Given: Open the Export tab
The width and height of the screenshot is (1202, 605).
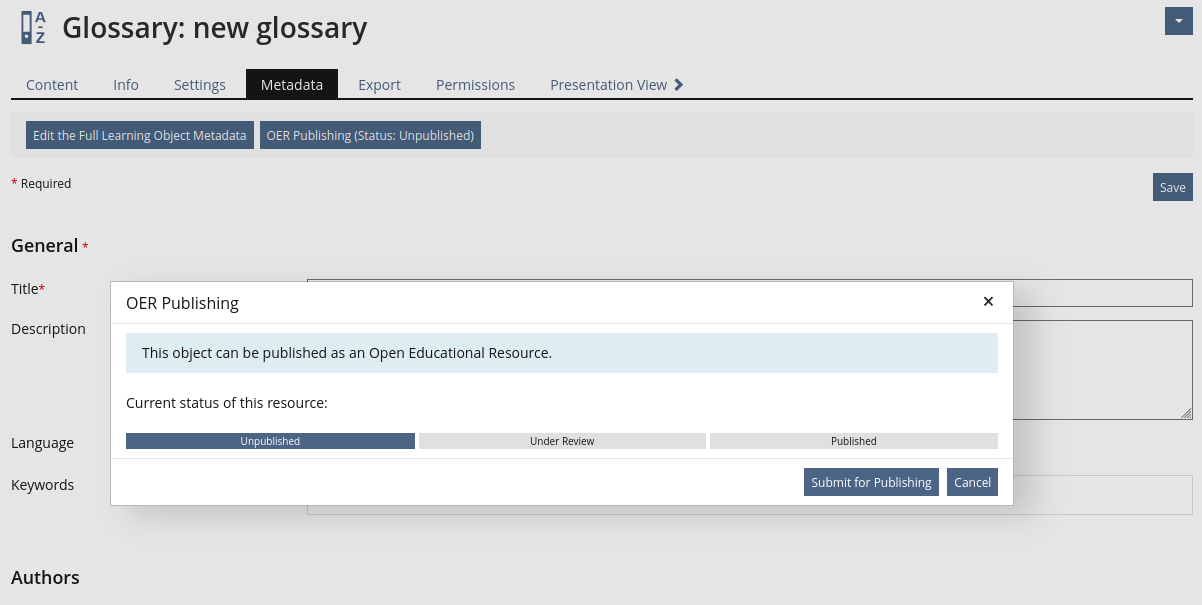Looking at the screenshot, I should (380, 85).
